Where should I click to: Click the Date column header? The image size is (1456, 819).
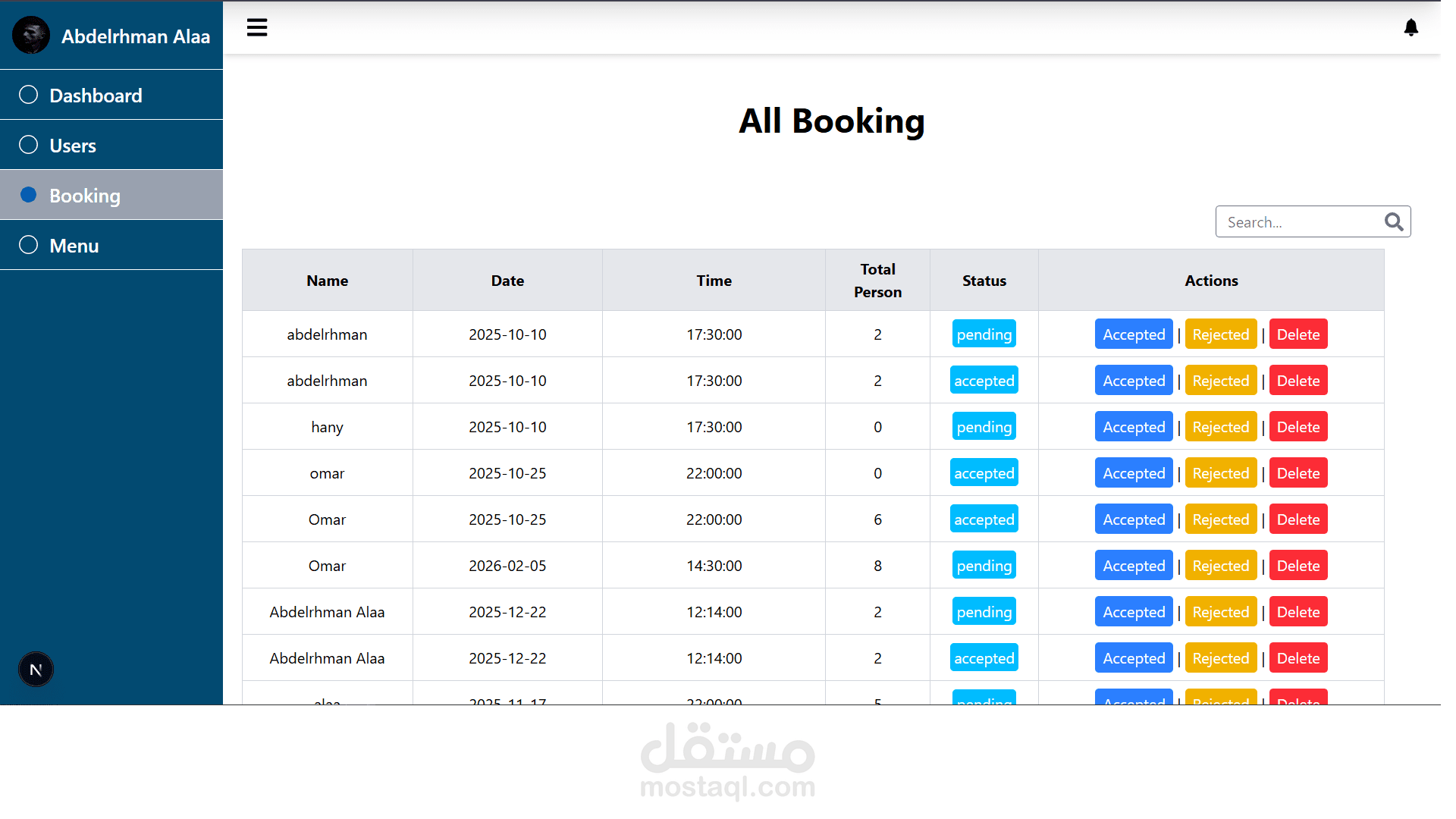click(x=507, y=281)
